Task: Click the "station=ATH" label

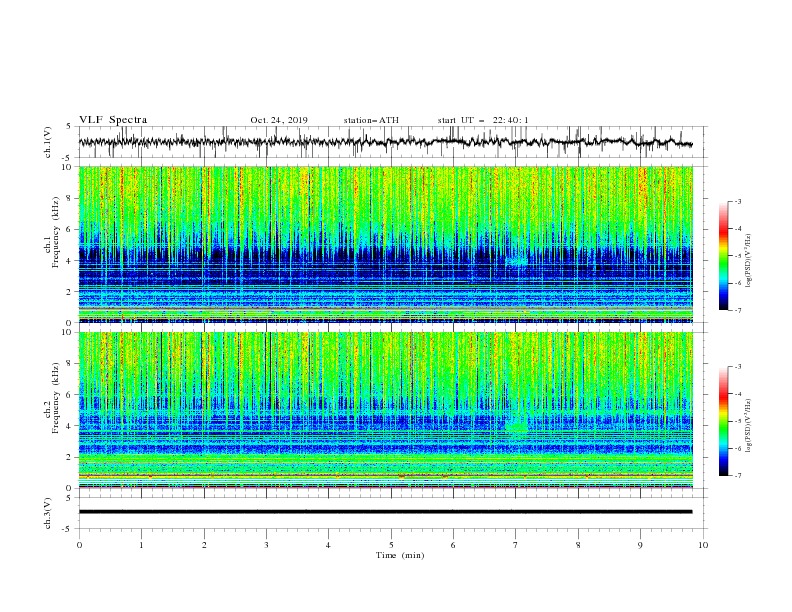Action: 371,120
